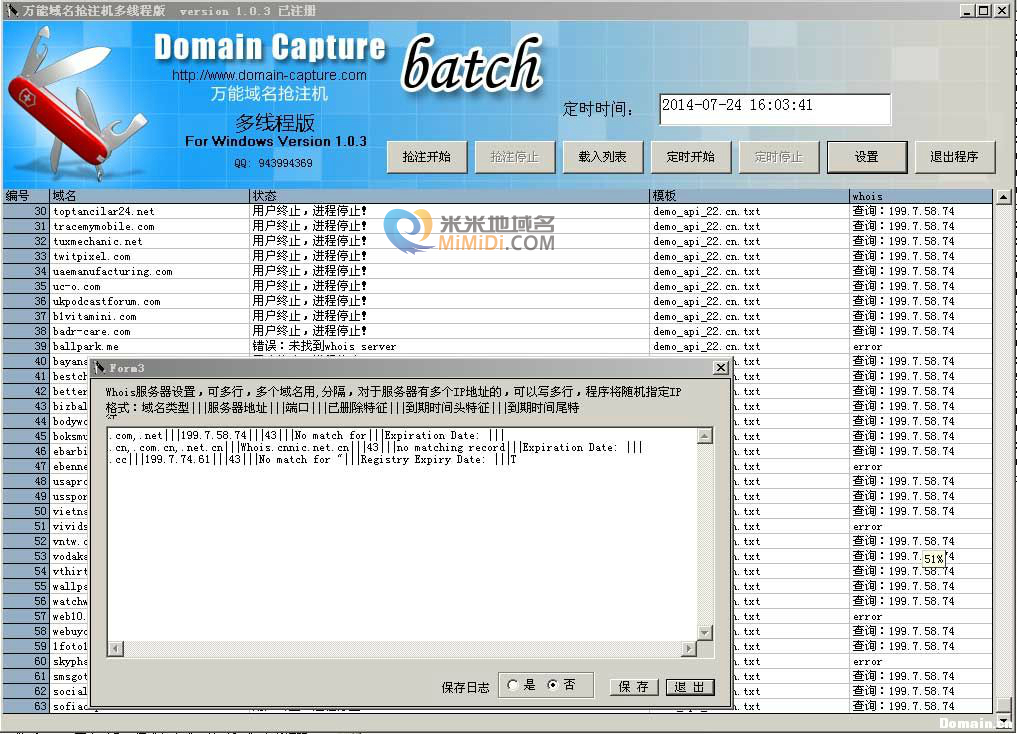
Task: Click the 51% tooltip indicator
Action: point(934,559)
